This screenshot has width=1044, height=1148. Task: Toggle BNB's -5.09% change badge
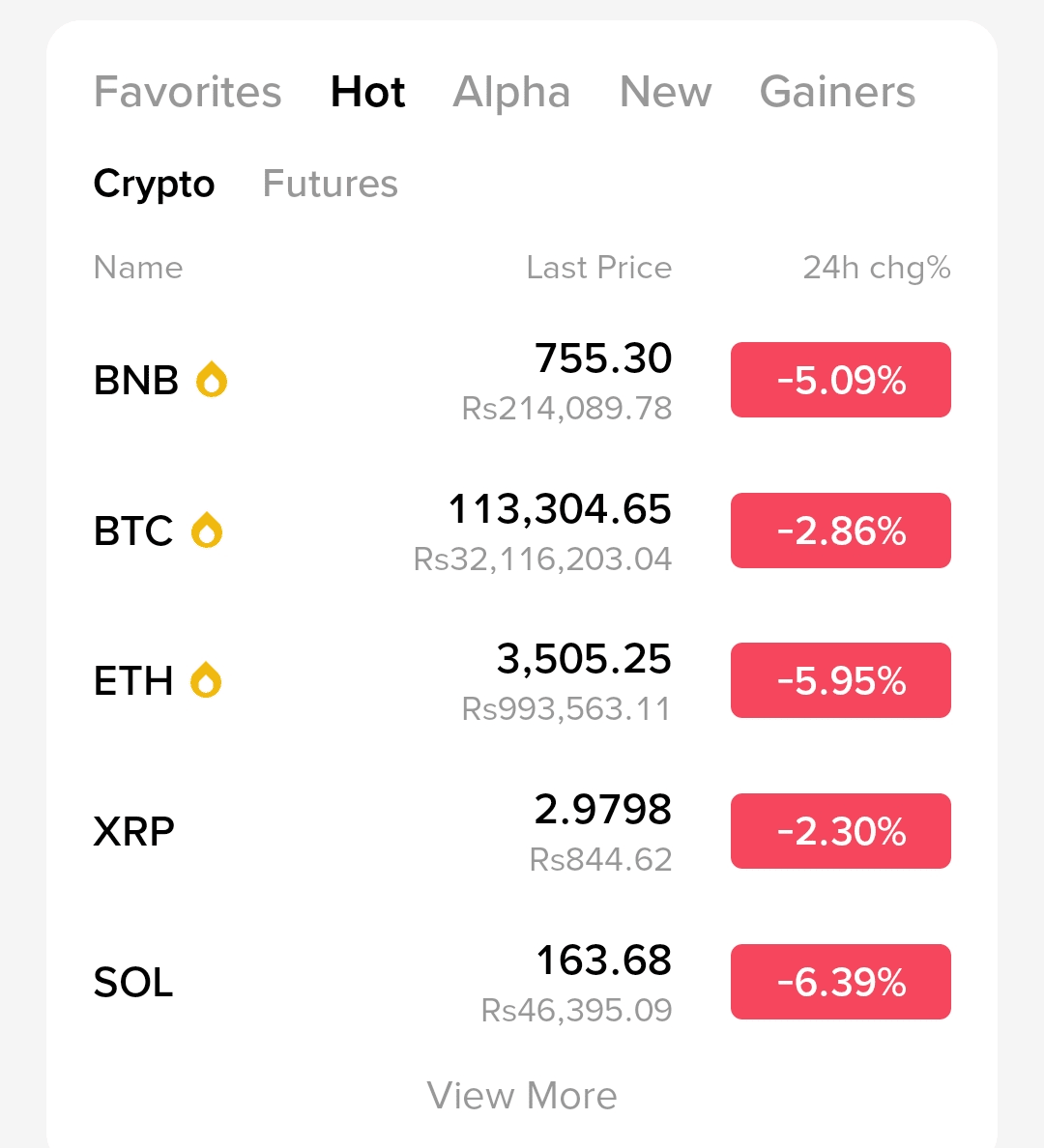point(840,380)
